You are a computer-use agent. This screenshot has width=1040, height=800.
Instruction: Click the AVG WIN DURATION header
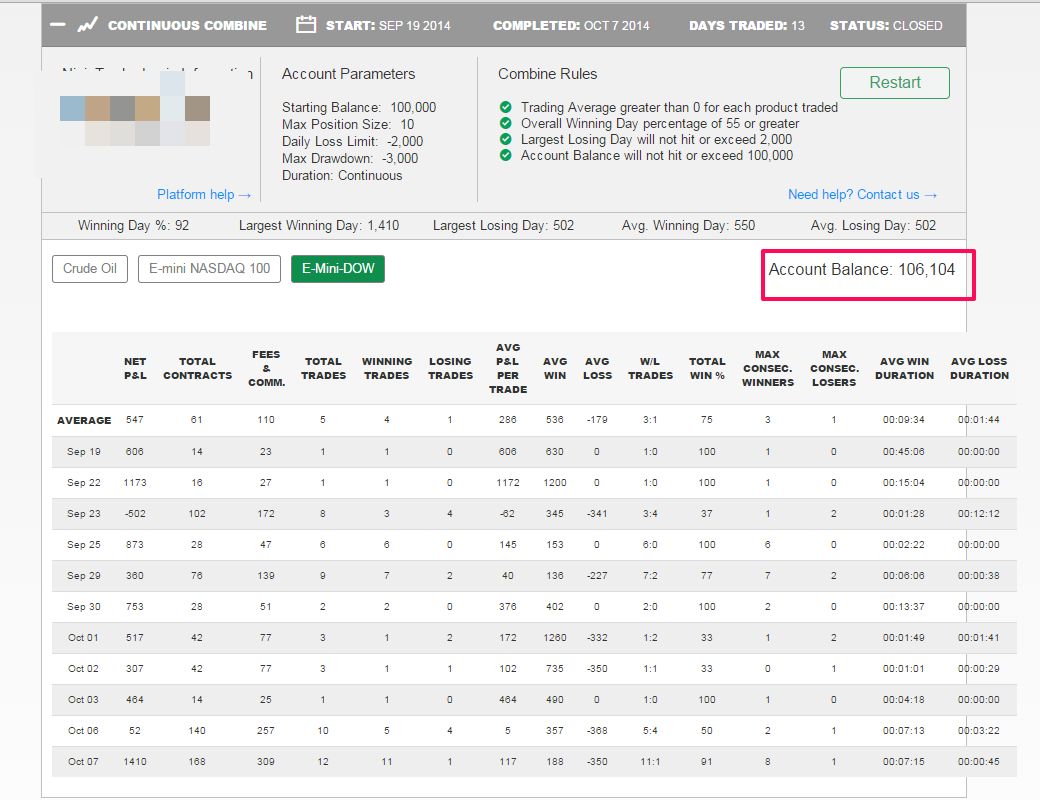pos(905,368)
